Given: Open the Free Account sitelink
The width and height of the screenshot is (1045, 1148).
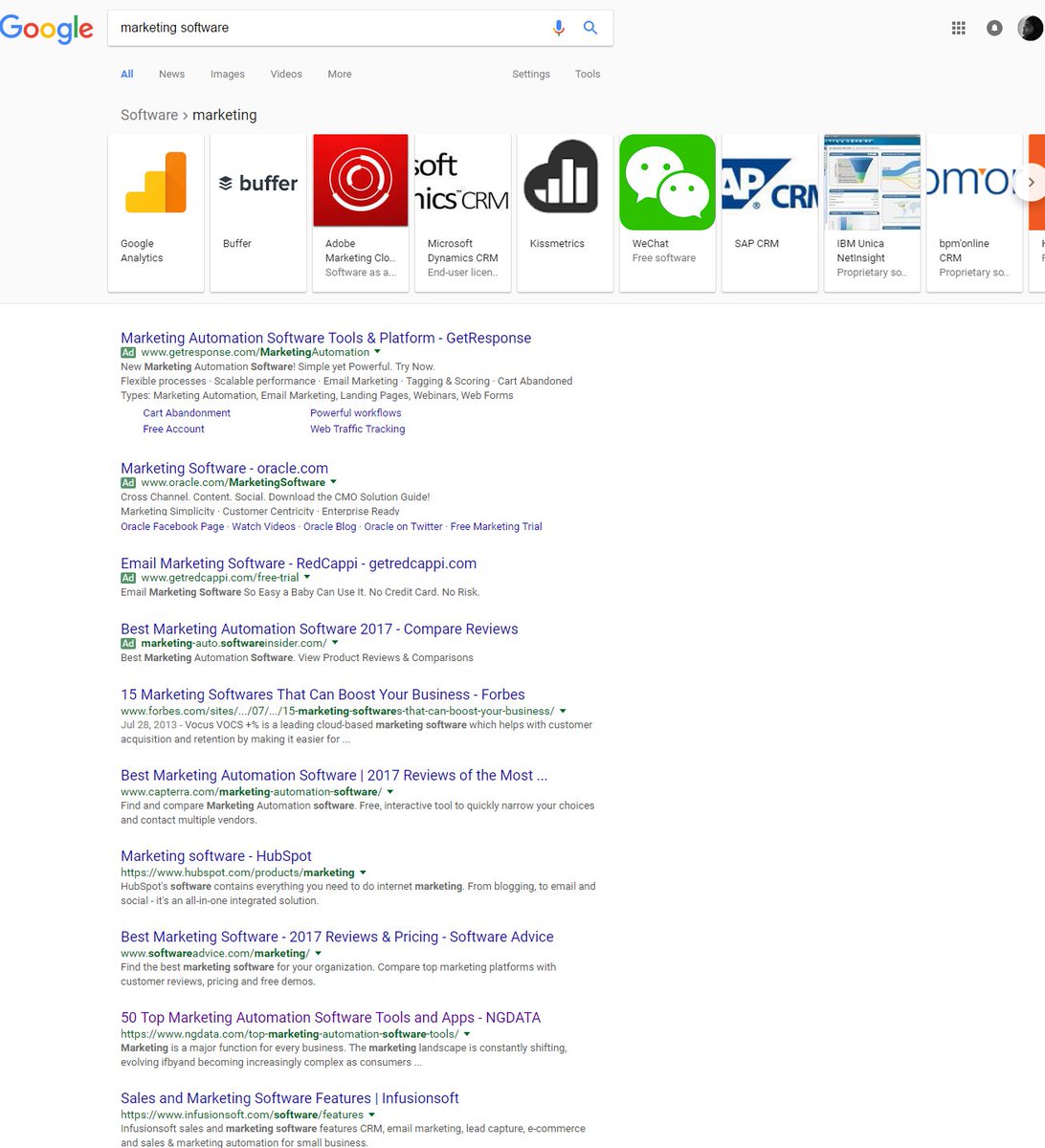Looking at the screenshot, I should [173, 430].
